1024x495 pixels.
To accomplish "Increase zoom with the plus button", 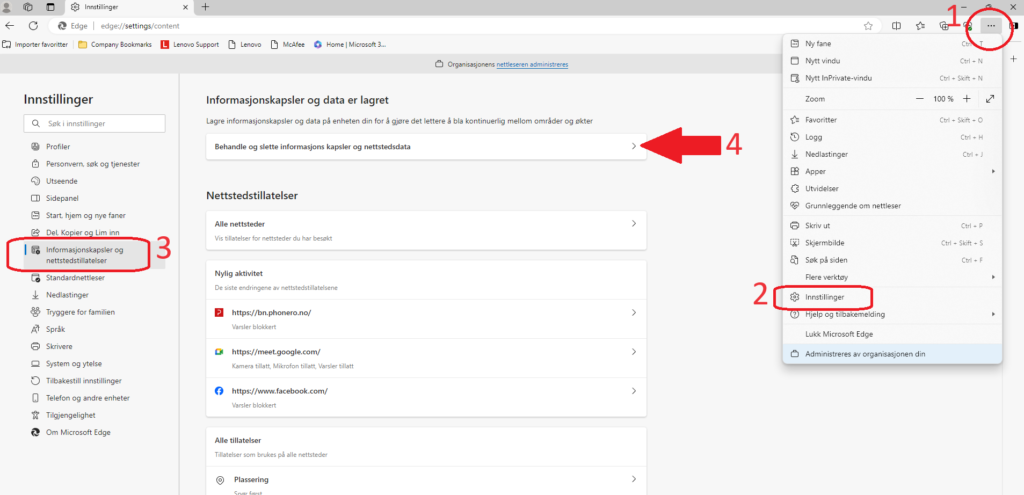I will [966, 99].
